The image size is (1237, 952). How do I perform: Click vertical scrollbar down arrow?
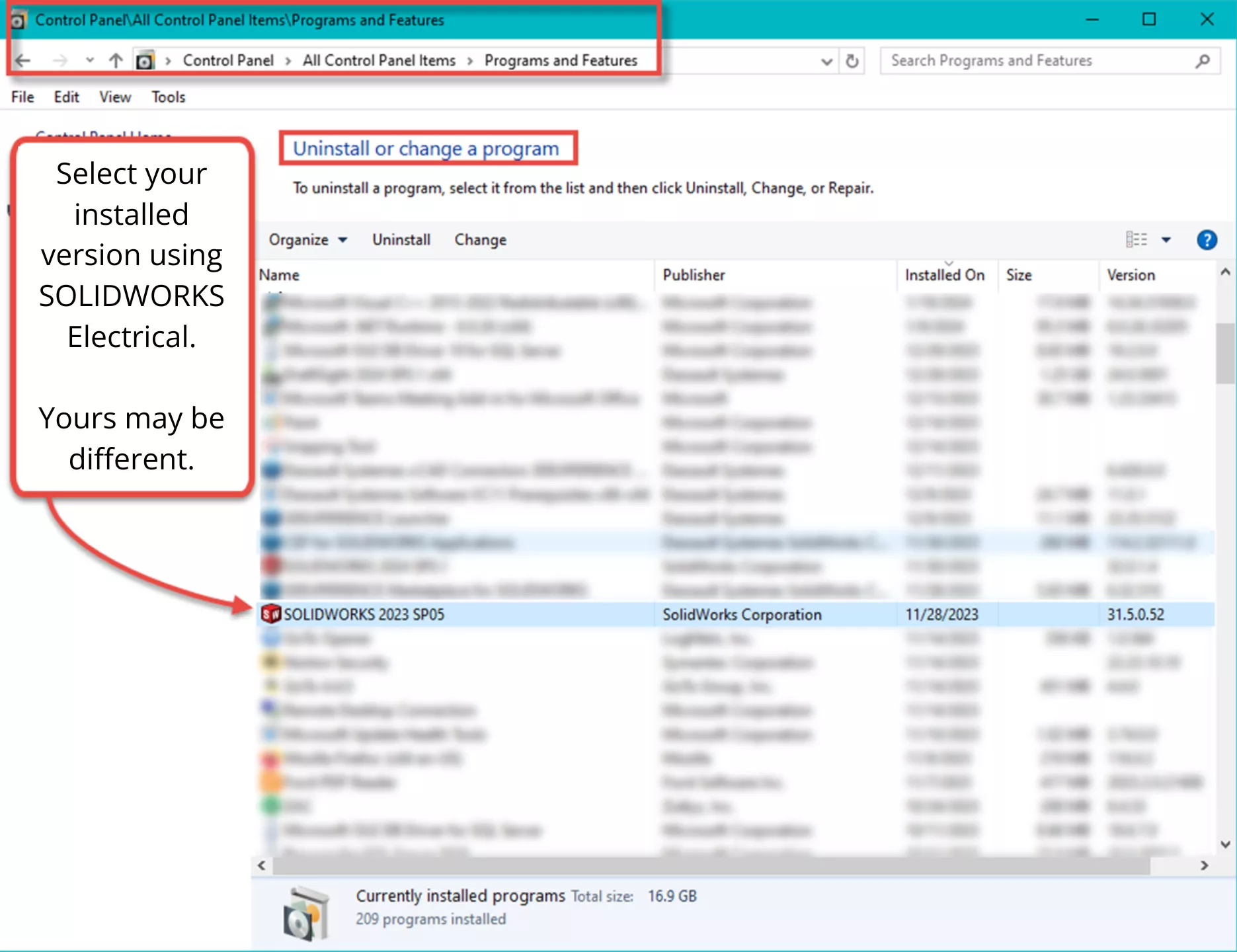pos(1225,844)
